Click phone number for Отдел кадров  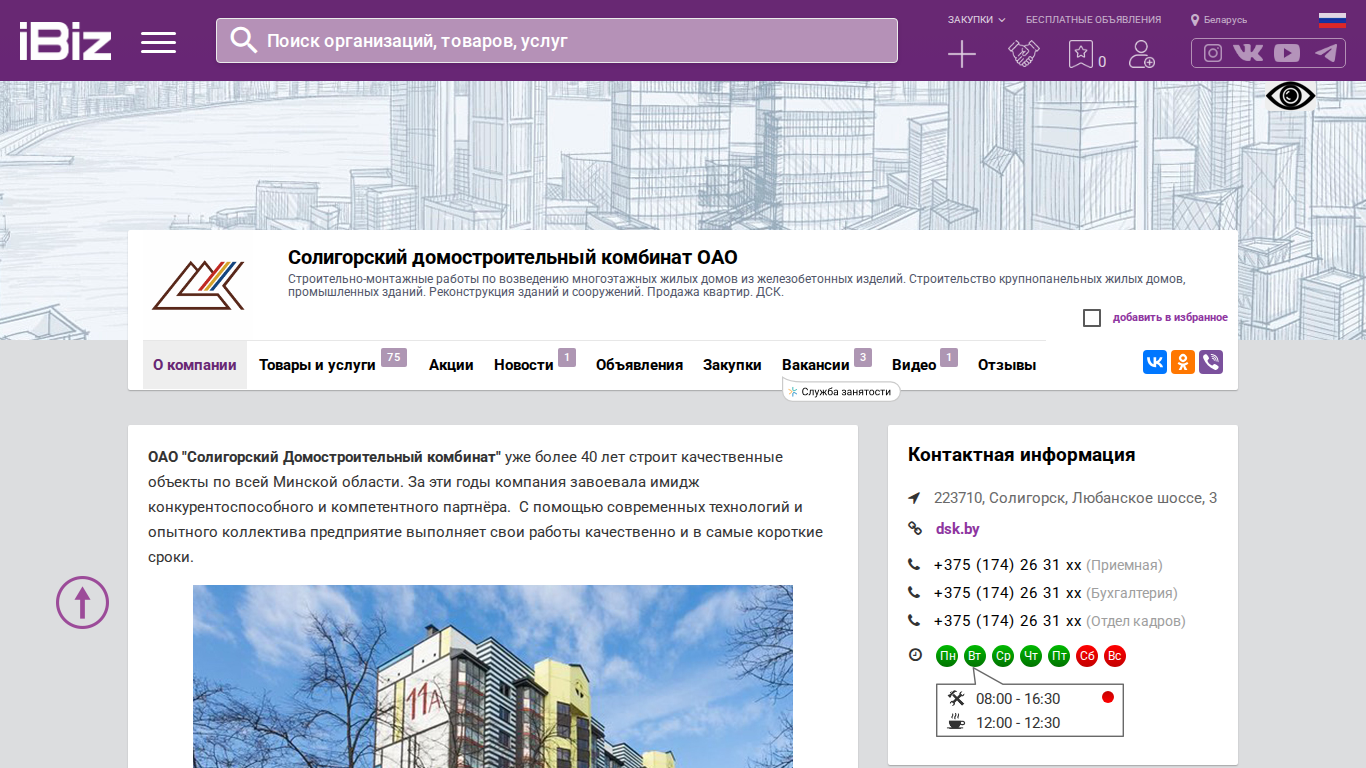pyautogui.click(x=1008, y=621)
